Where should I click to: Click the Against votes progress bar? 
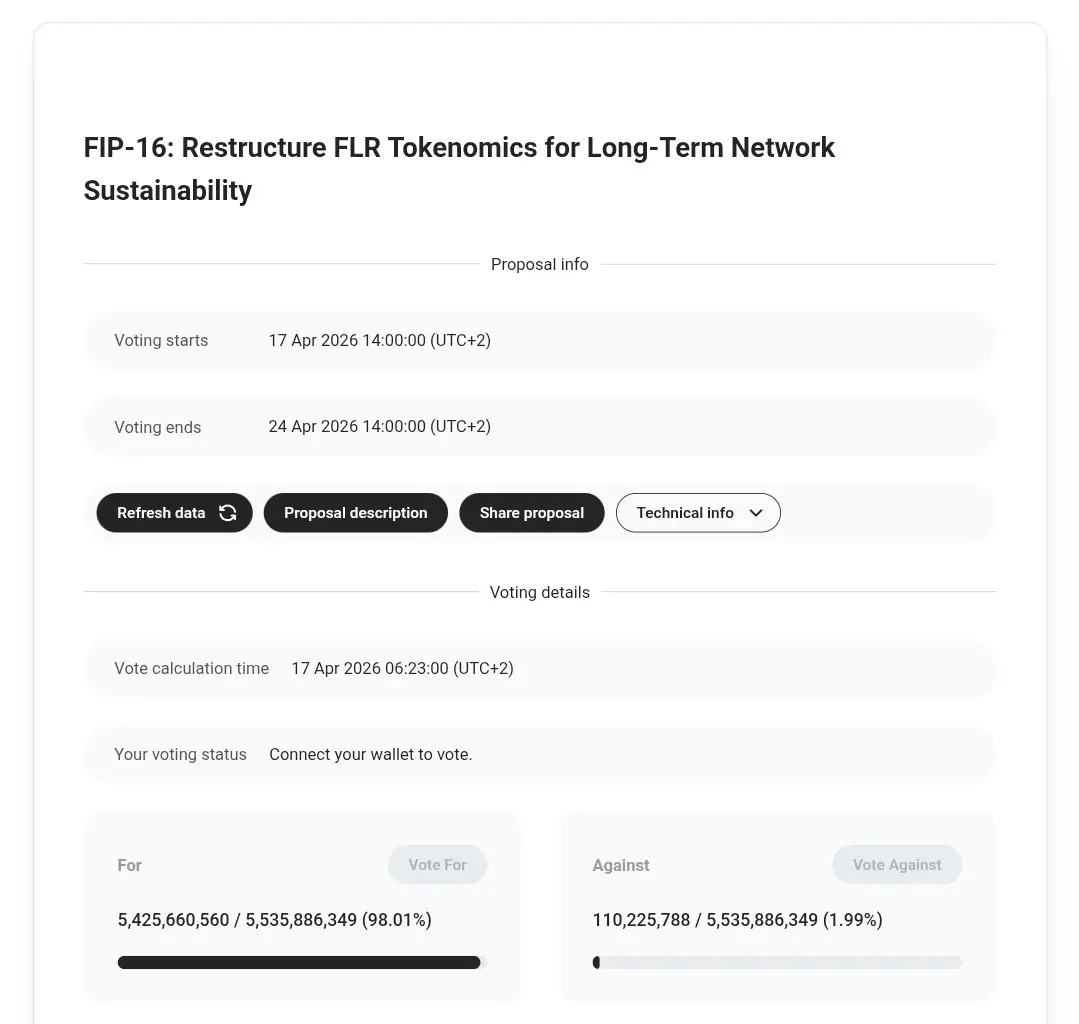tap(777, 963)
